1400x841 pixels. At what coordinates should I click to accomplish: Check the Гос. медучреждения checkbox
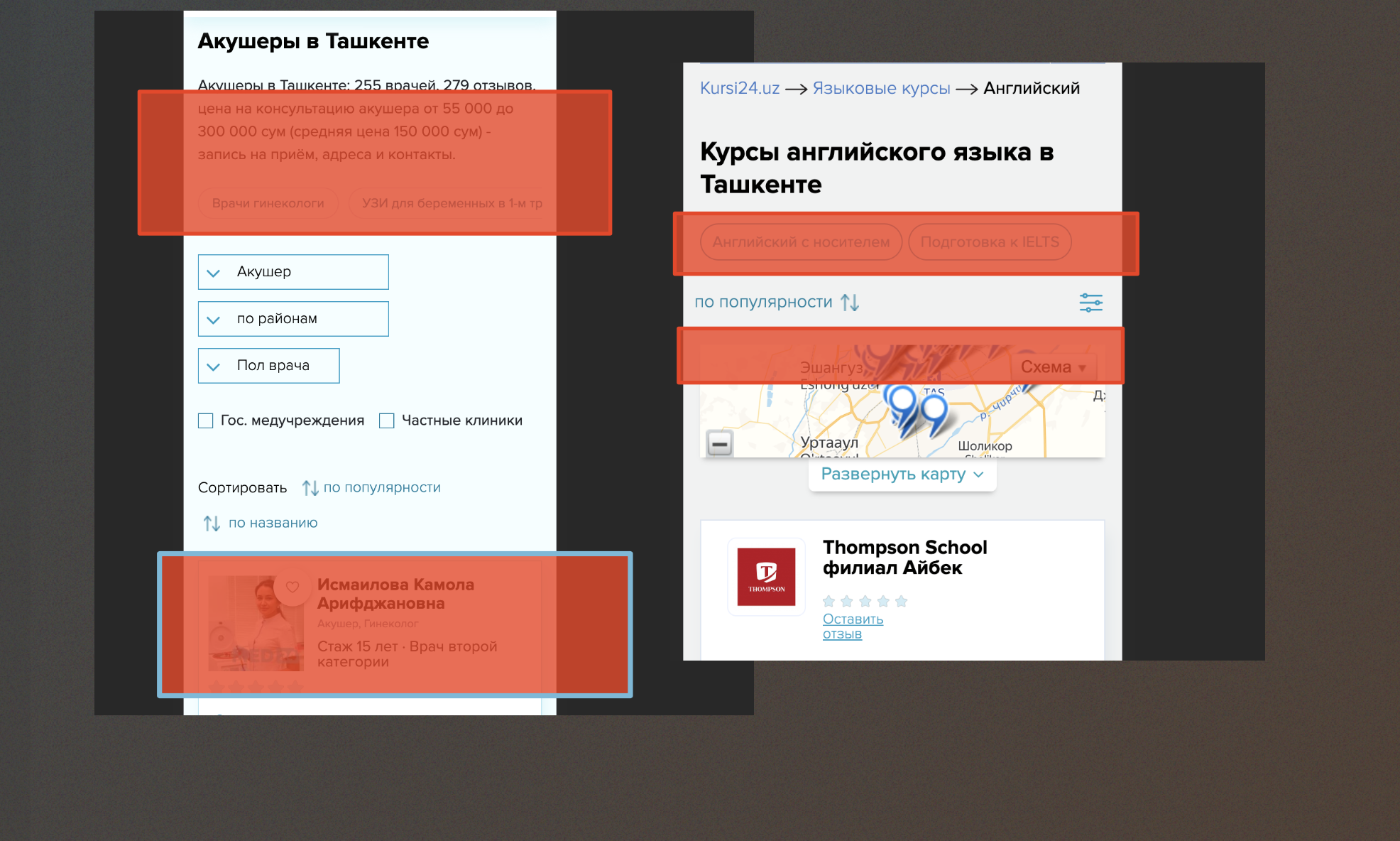tap(206, 420)
